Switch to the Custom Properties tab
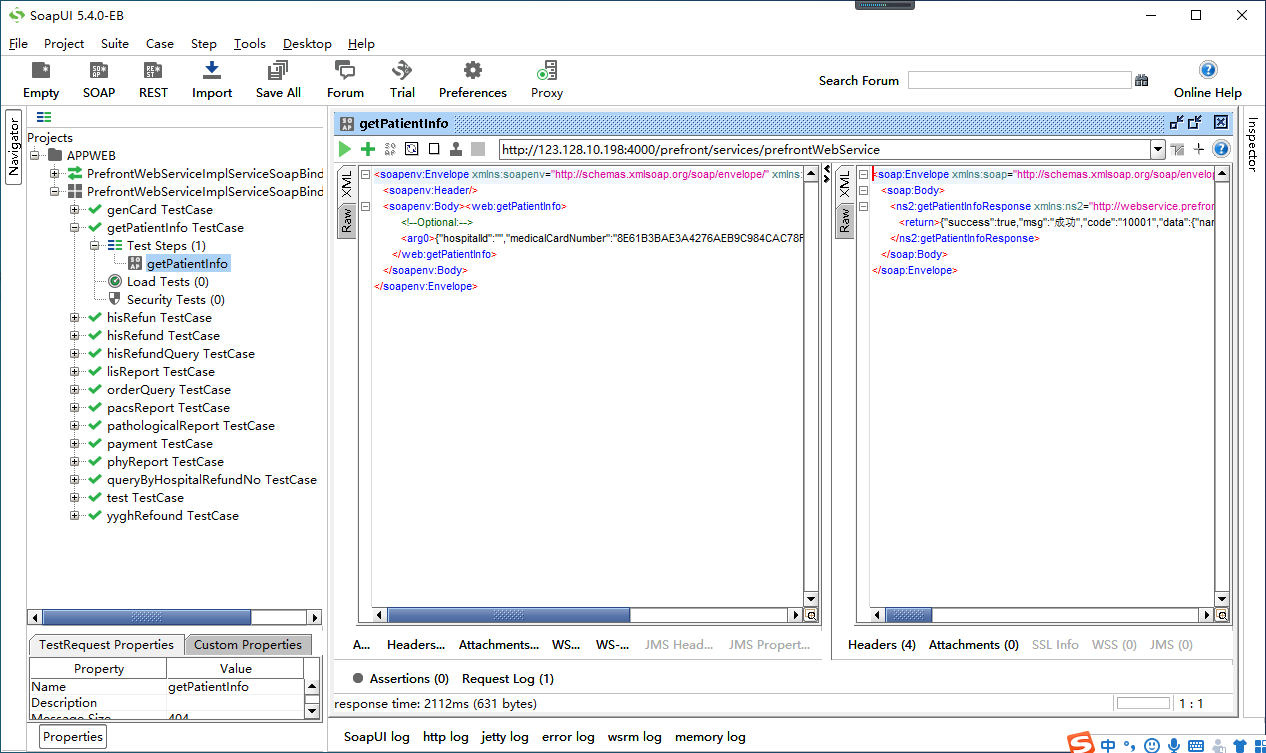This screenshot has height=753, width=1266. point(247,644)
